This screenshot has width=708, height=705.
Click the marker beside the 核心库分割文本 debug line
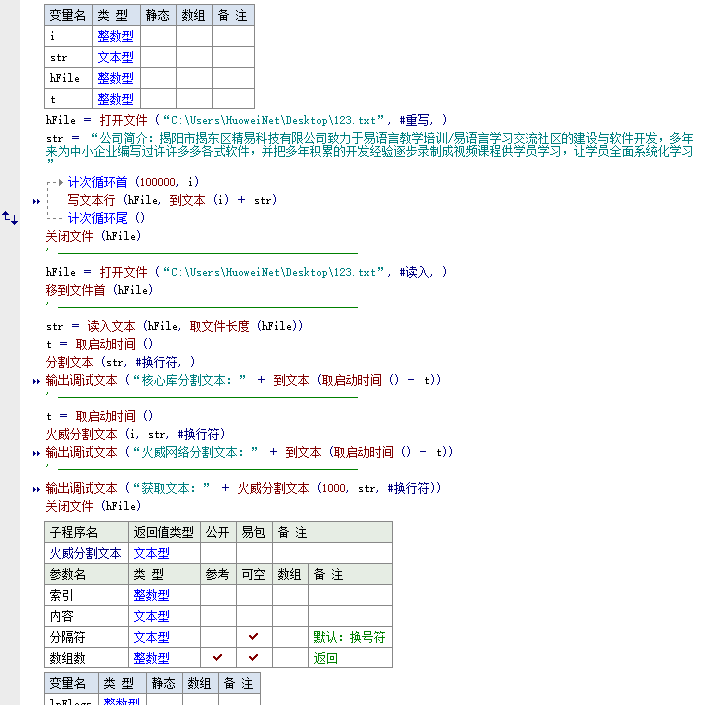tap(36, 382)
